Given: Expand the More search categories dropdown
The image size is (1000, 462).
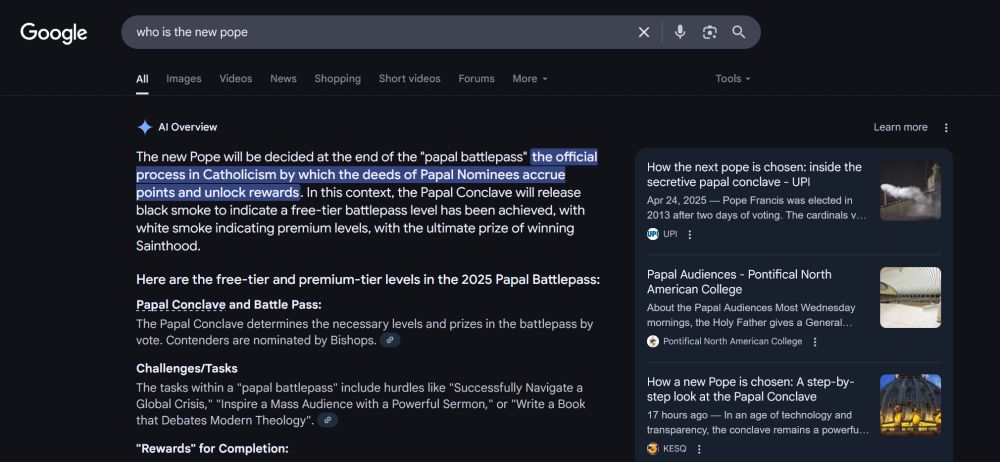Looking at the screenshot, I should click(x=530, y=78).
